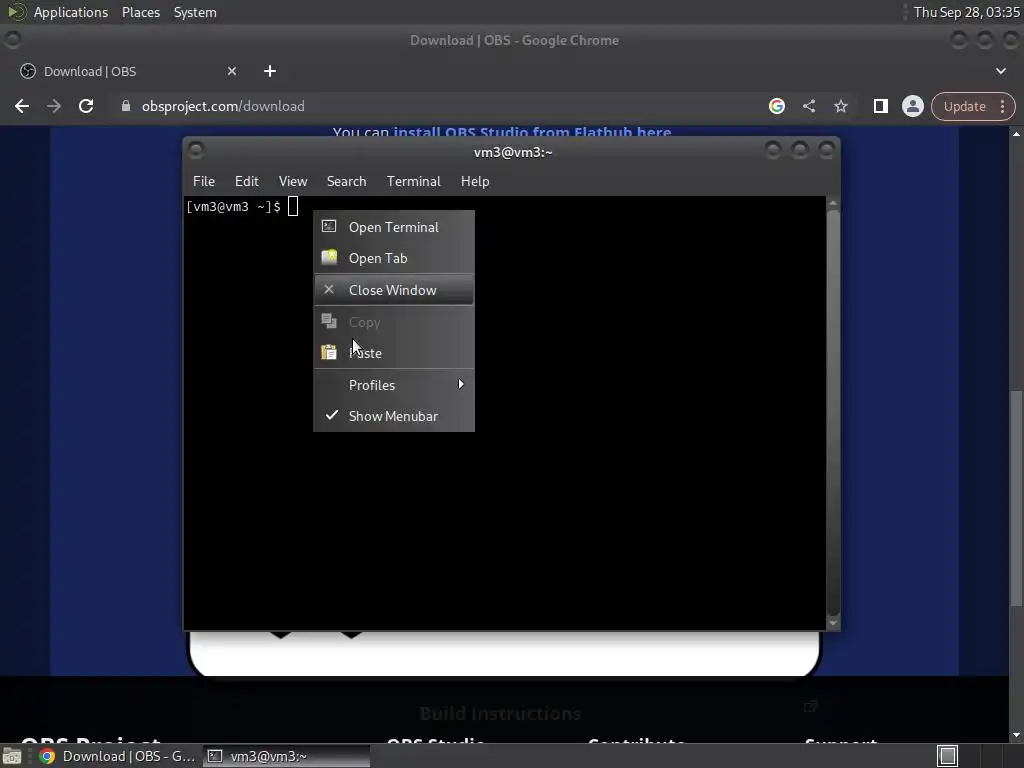Click the terminal prompt [vm3@vm3 ~]$ text

[233, 207]
